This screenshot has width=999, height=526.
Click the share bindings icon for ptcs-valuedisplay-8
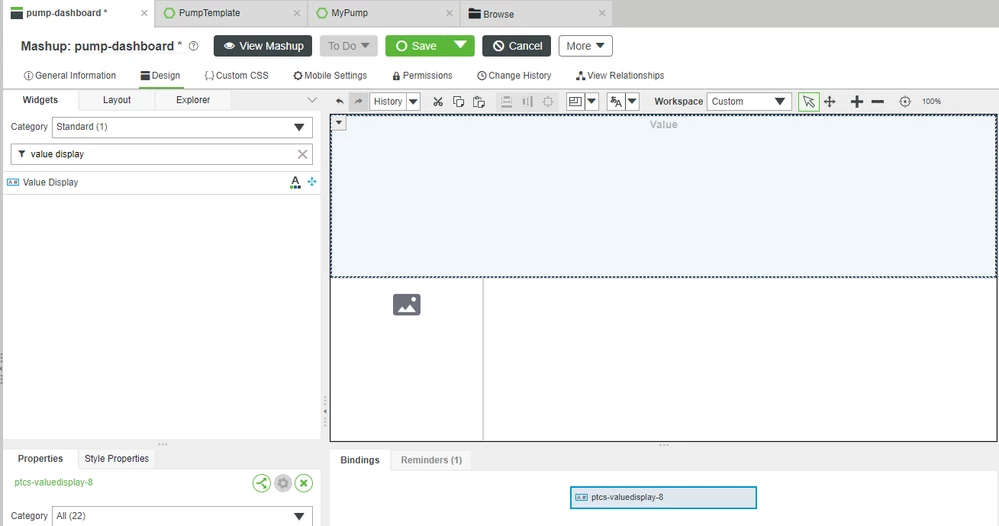[261, 483]
